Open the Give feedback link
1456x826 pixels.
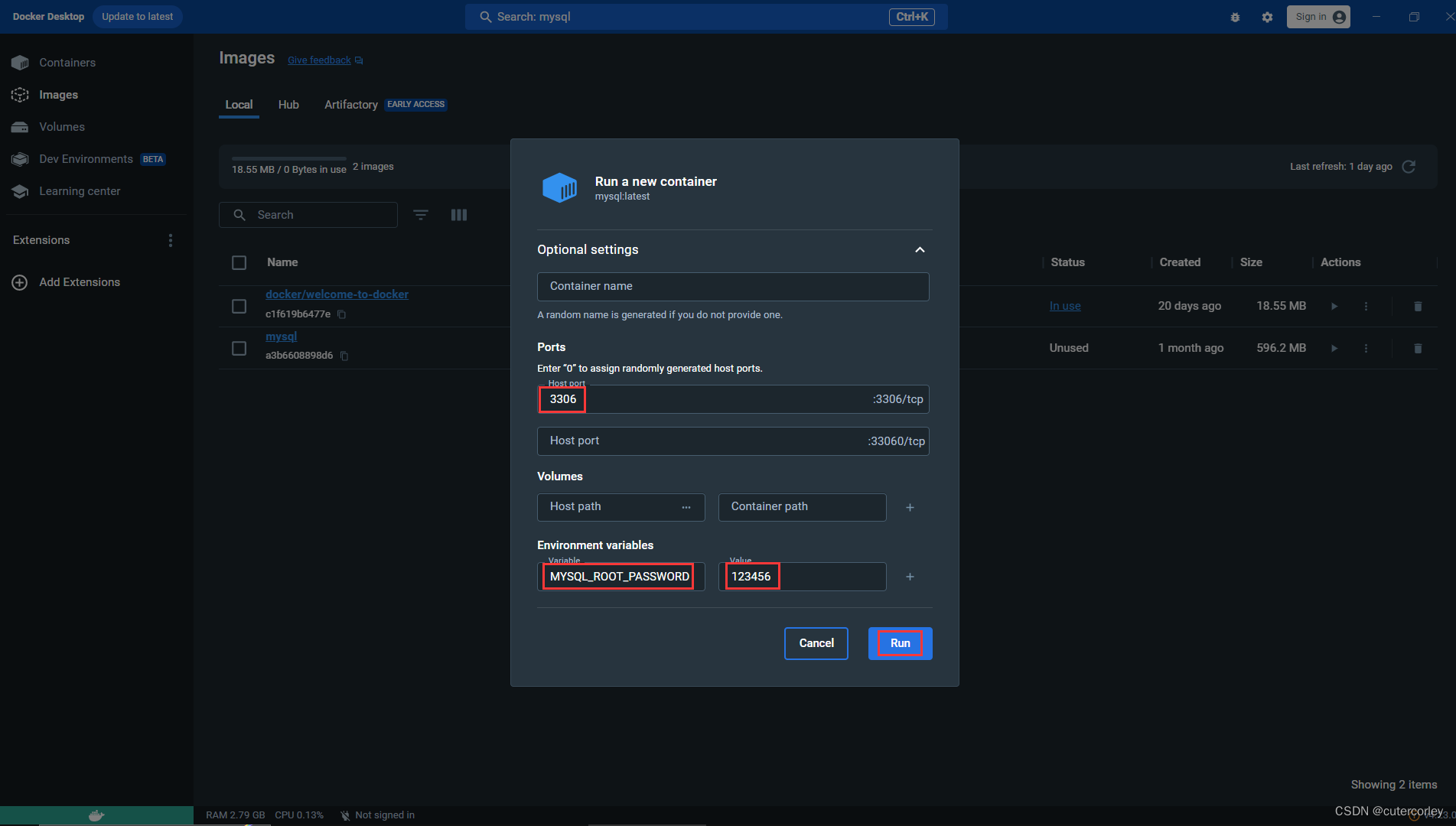pos(325,60)
